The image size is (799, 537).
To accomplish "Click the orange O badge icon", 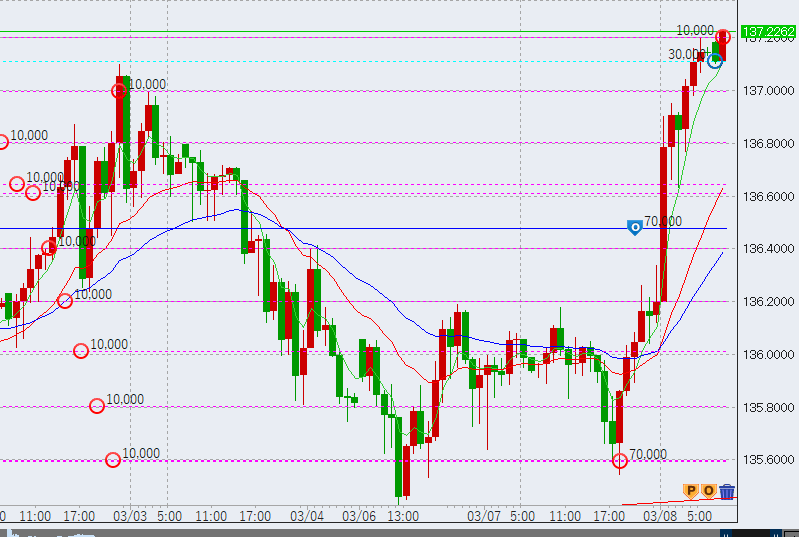I will (x=708, y=490).
